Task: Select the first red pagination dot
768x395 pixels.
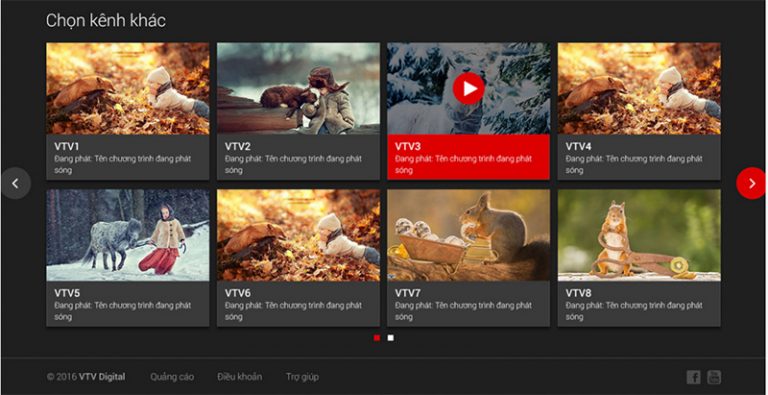Action: click(377, 338)
